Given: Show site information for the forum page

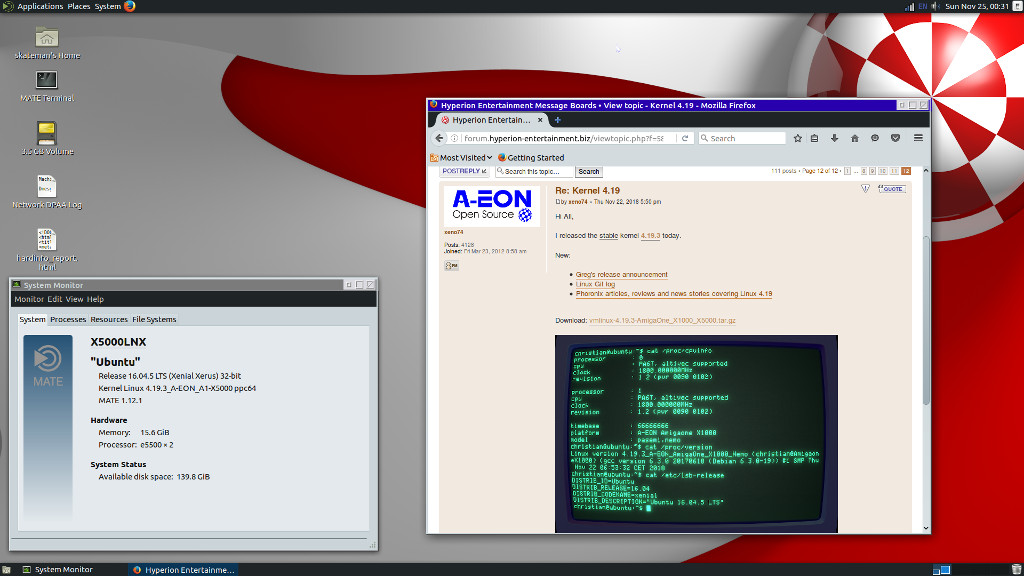Looking at the screenshot, I should [455, 138].
